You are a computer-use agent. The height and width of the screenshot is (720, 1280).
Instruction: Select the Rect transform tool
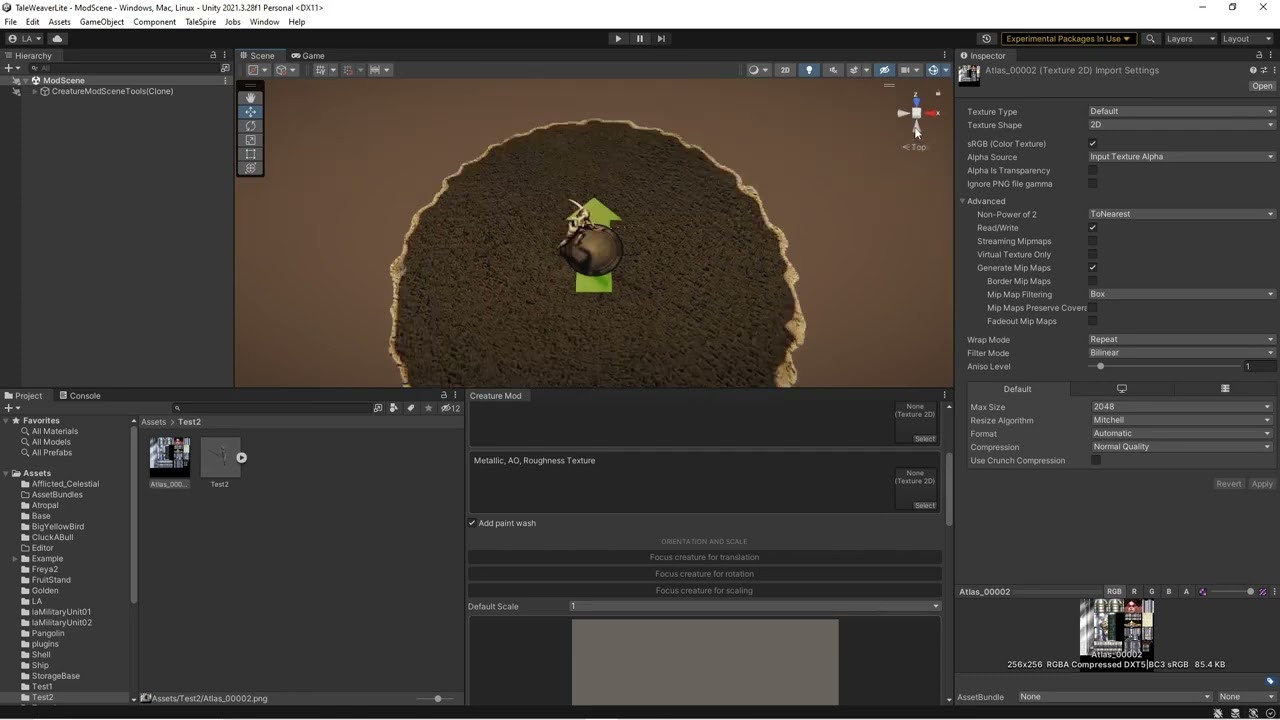click(x=250, y=154)
